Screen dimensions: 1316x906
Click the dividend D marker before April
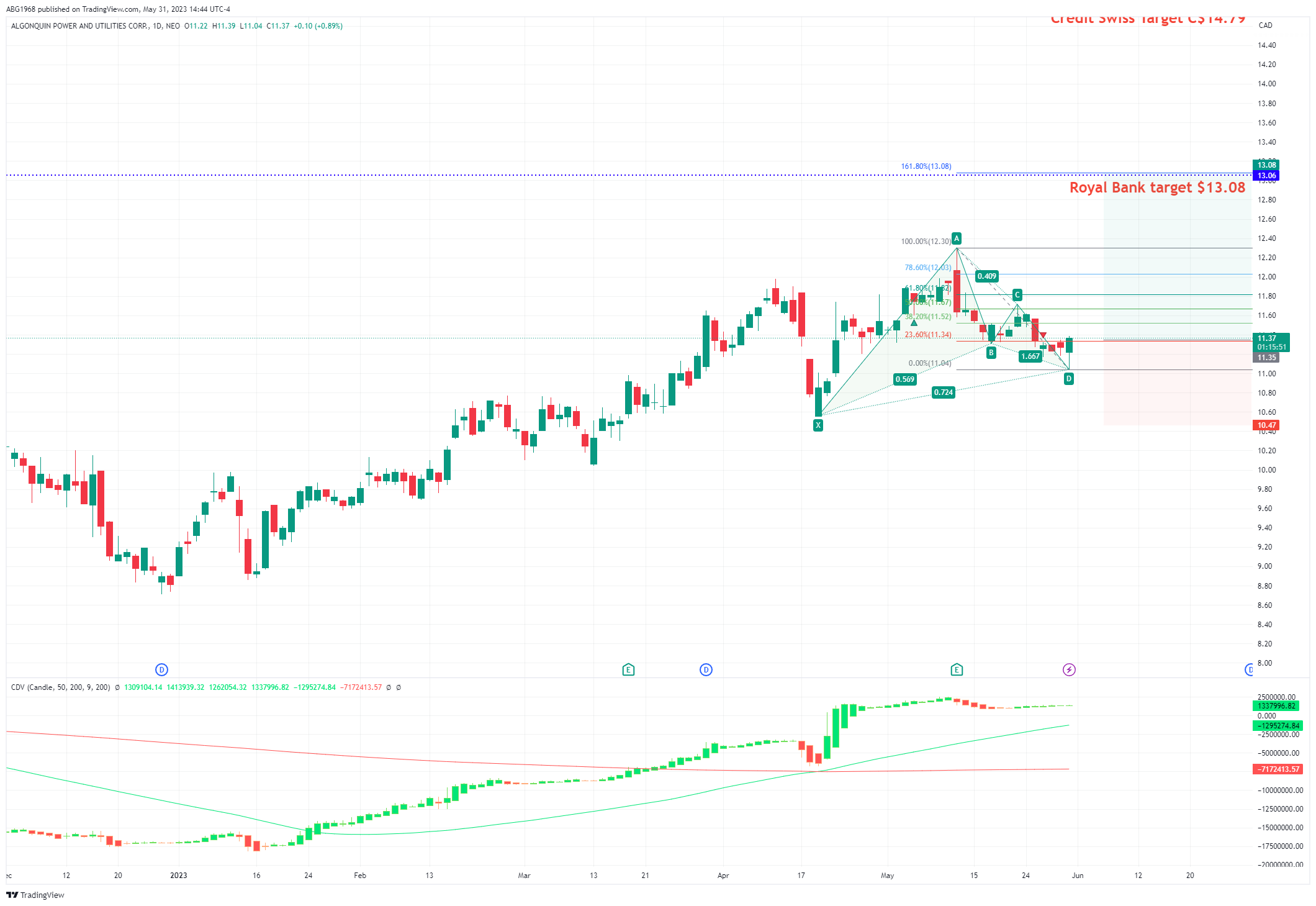706,669
